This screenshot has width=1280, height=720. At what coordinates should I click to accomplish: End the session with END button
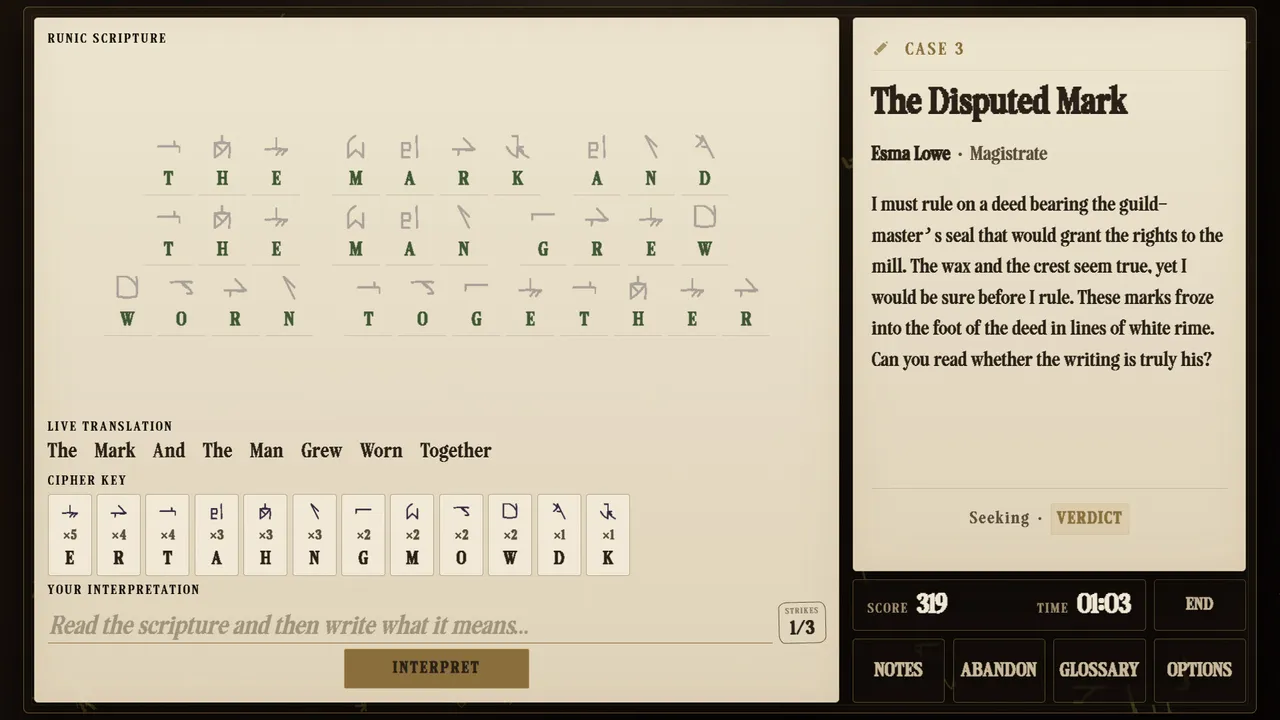1200,604
